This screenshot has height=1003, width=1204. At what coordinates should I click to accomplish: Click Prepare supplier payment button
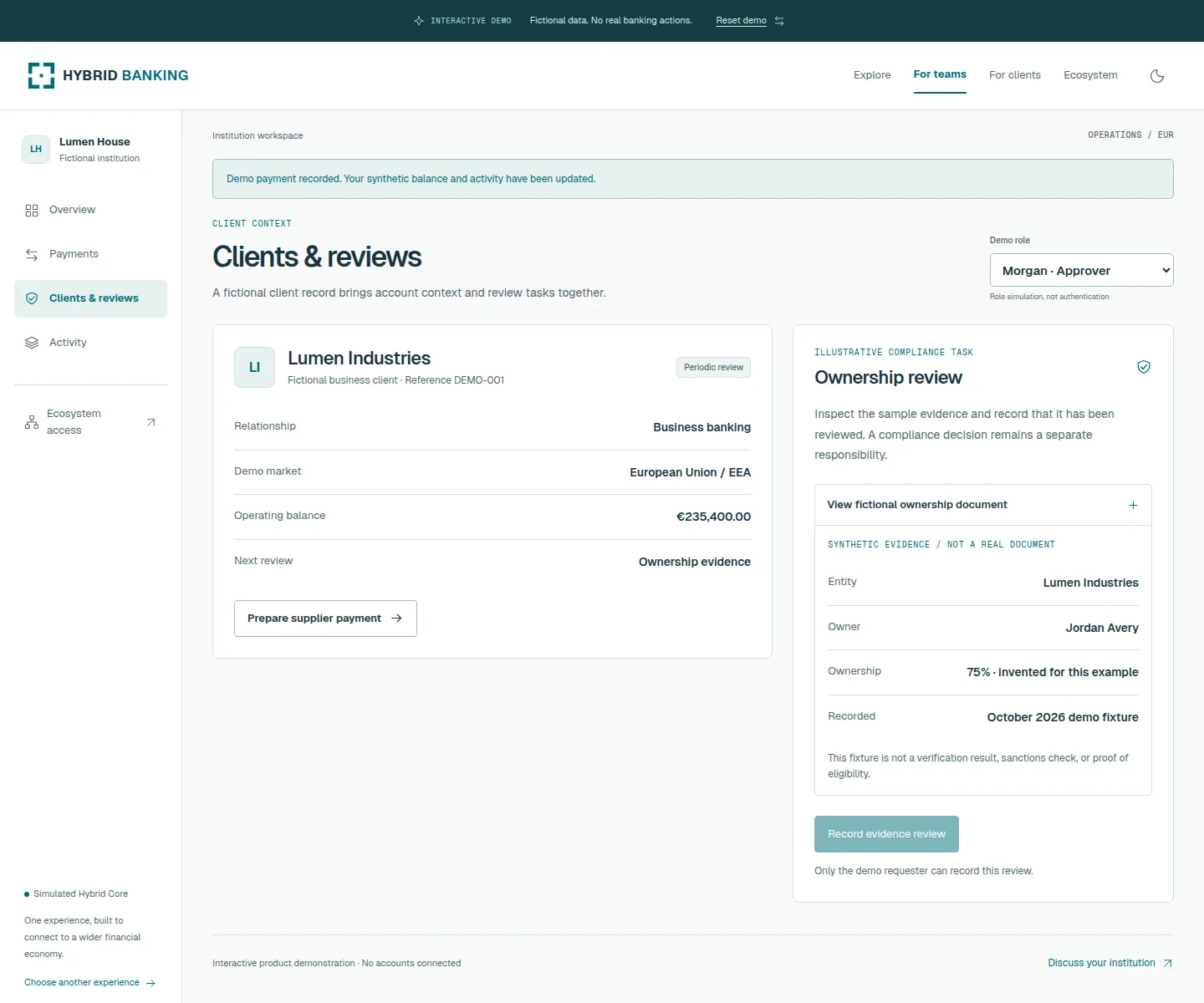click(325, 619)
